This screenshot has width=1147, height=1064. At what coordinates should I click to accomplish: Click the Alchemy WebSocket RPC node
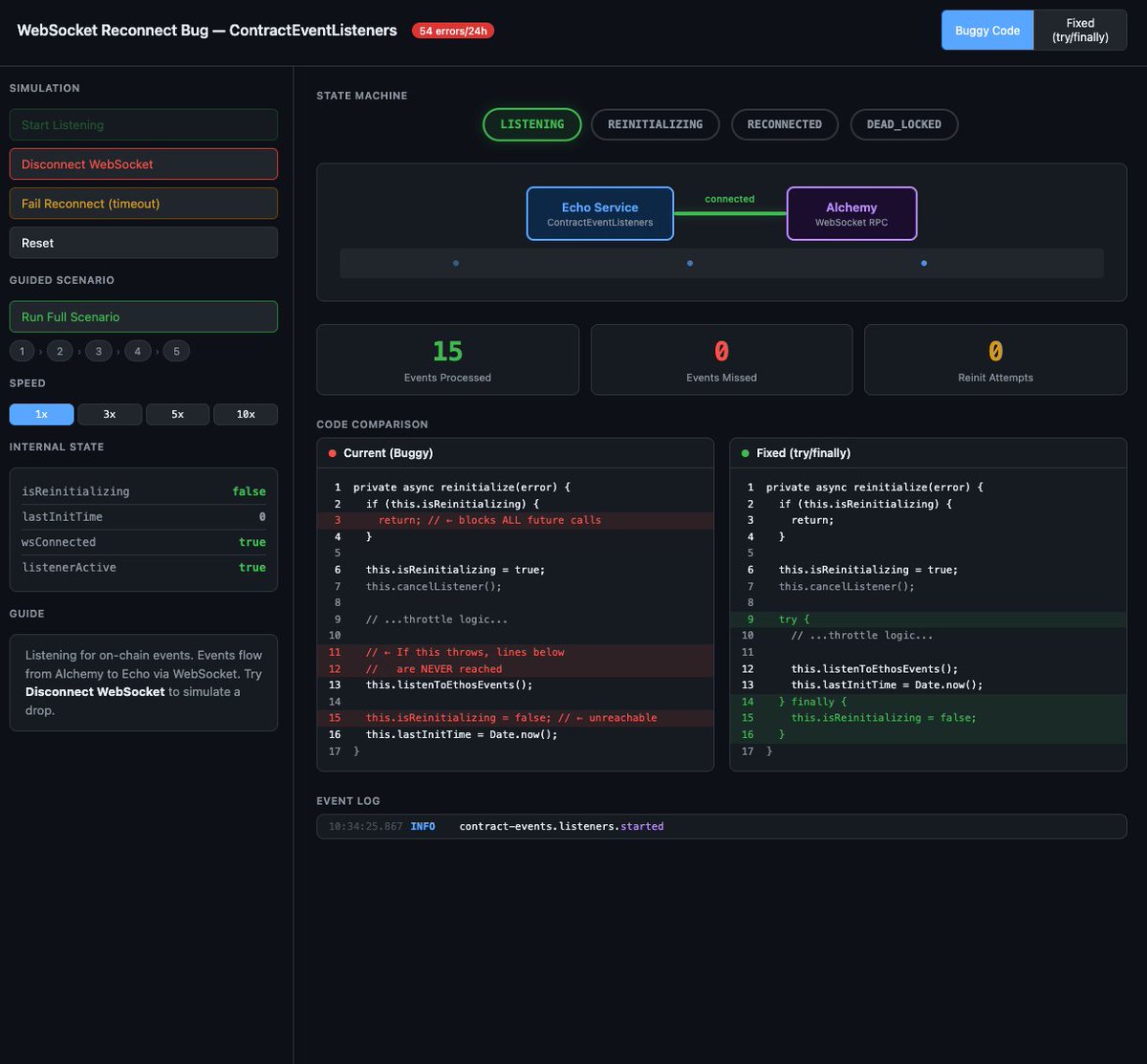coord(852,213)
